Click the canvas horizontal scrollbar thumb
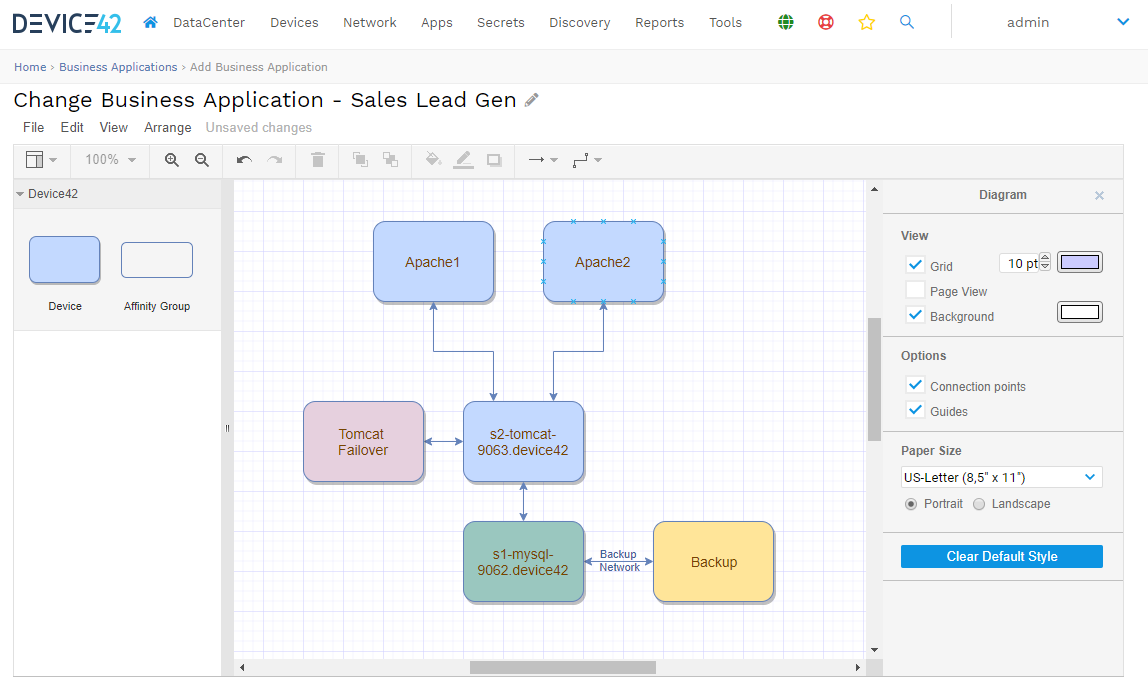This screenshot has height=686, width=1148. pyautogui.click(x=562, y=668)
